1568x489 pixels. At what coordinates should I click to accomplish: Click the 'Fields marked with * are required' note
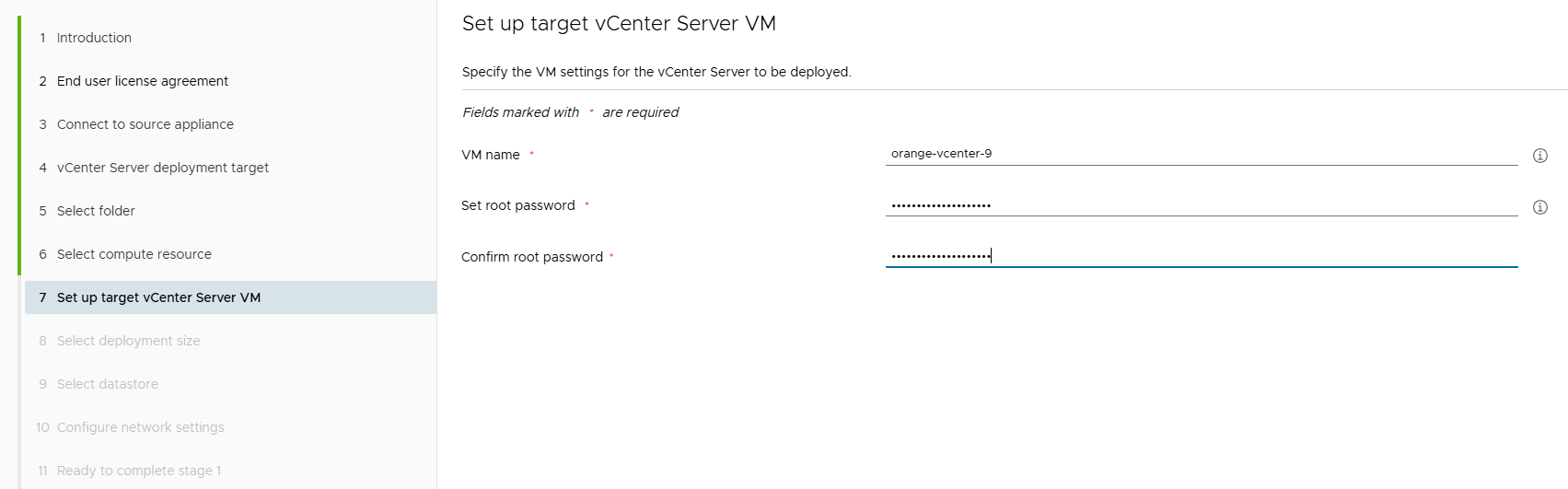coord(571,112)
